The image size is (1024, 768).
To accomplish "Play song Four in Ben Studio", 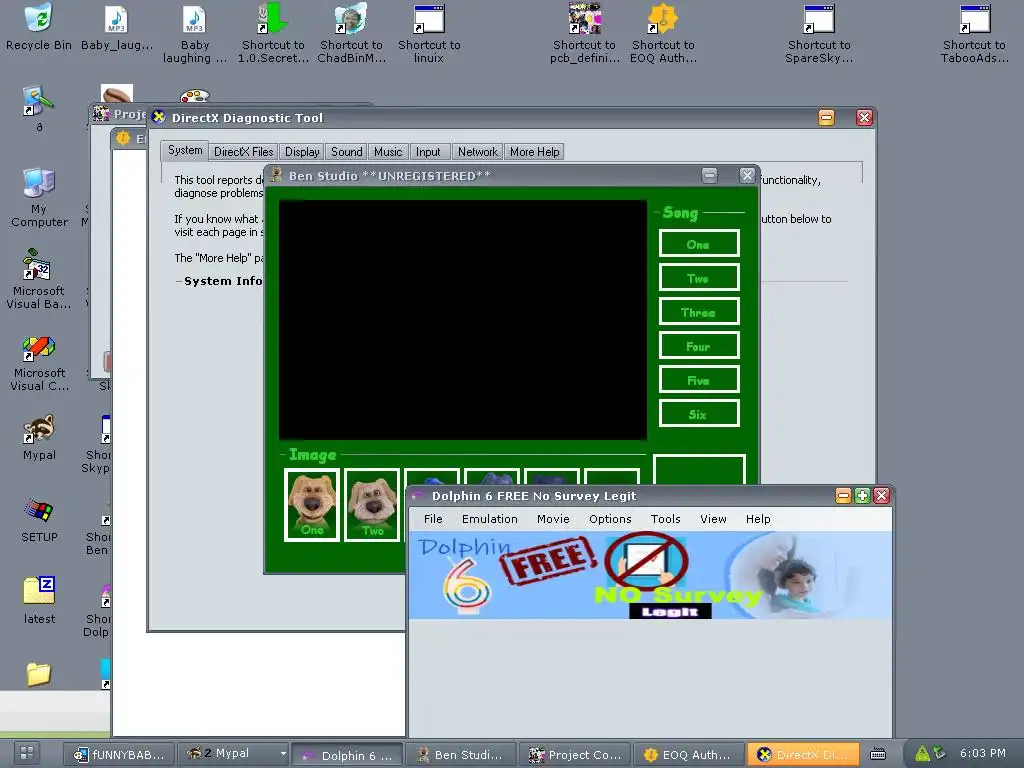I will 699,345.
